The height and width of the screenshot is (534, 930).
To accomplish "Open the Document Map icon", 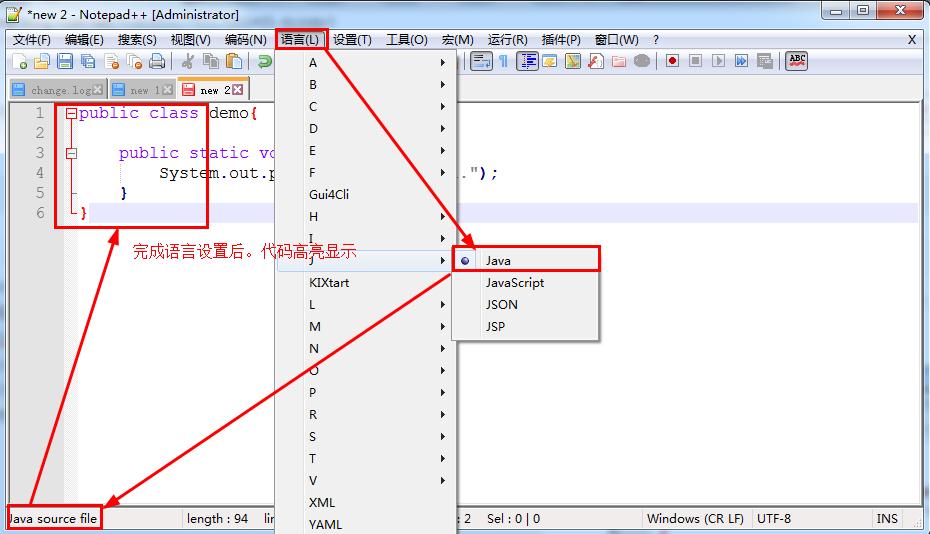I will pyautogui.click(x=573, y=61).
